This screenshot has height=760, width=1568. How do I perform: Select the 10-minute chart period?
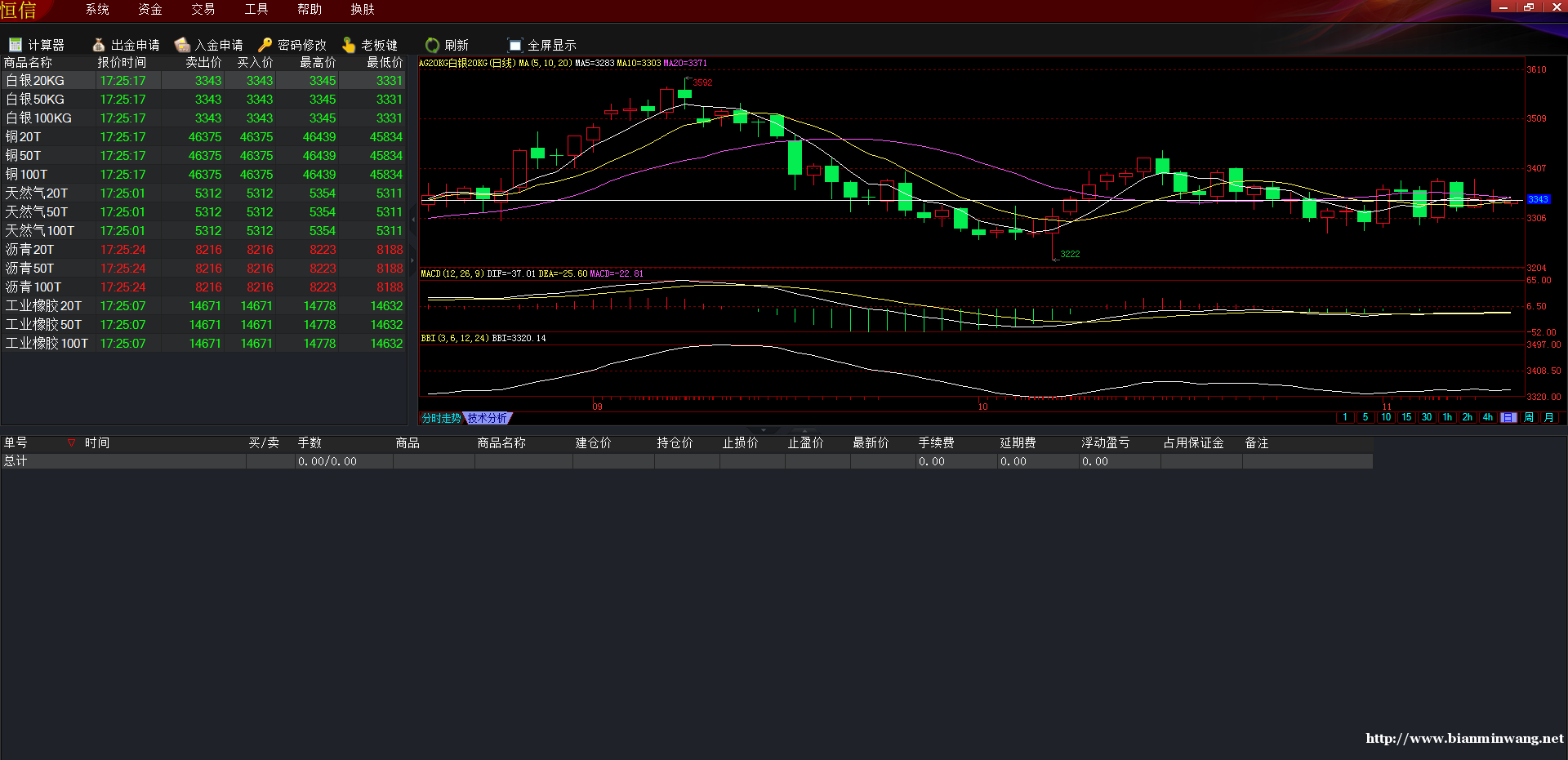[1386, 417]
